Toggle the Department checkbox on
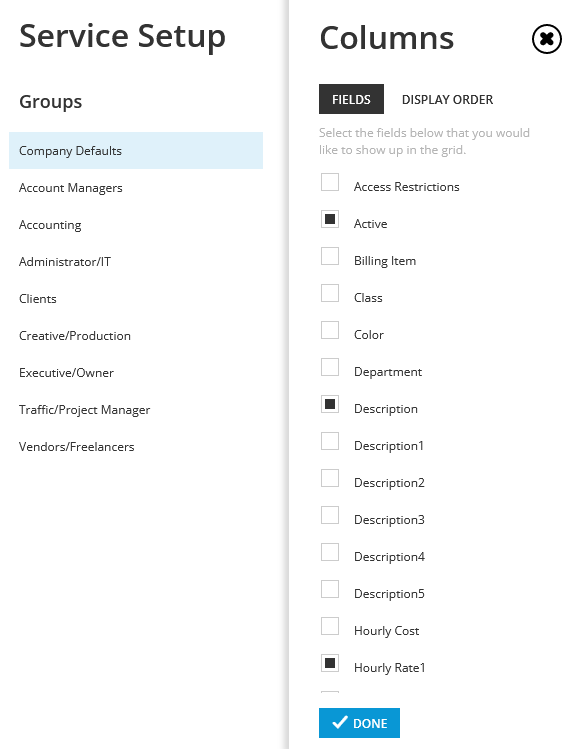The height and width of the screenshot is (749, 572). 330,367
